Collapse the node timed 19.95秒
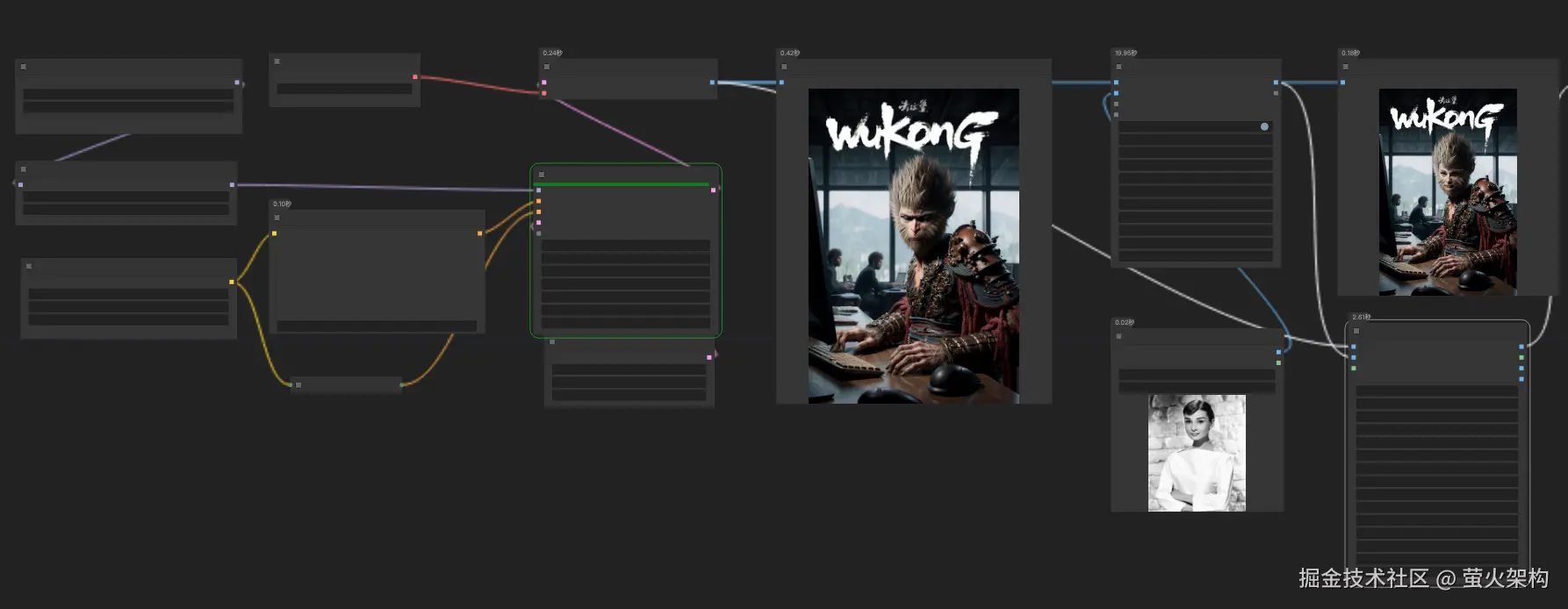The image size is (1568, 609). pos(1118,67)
